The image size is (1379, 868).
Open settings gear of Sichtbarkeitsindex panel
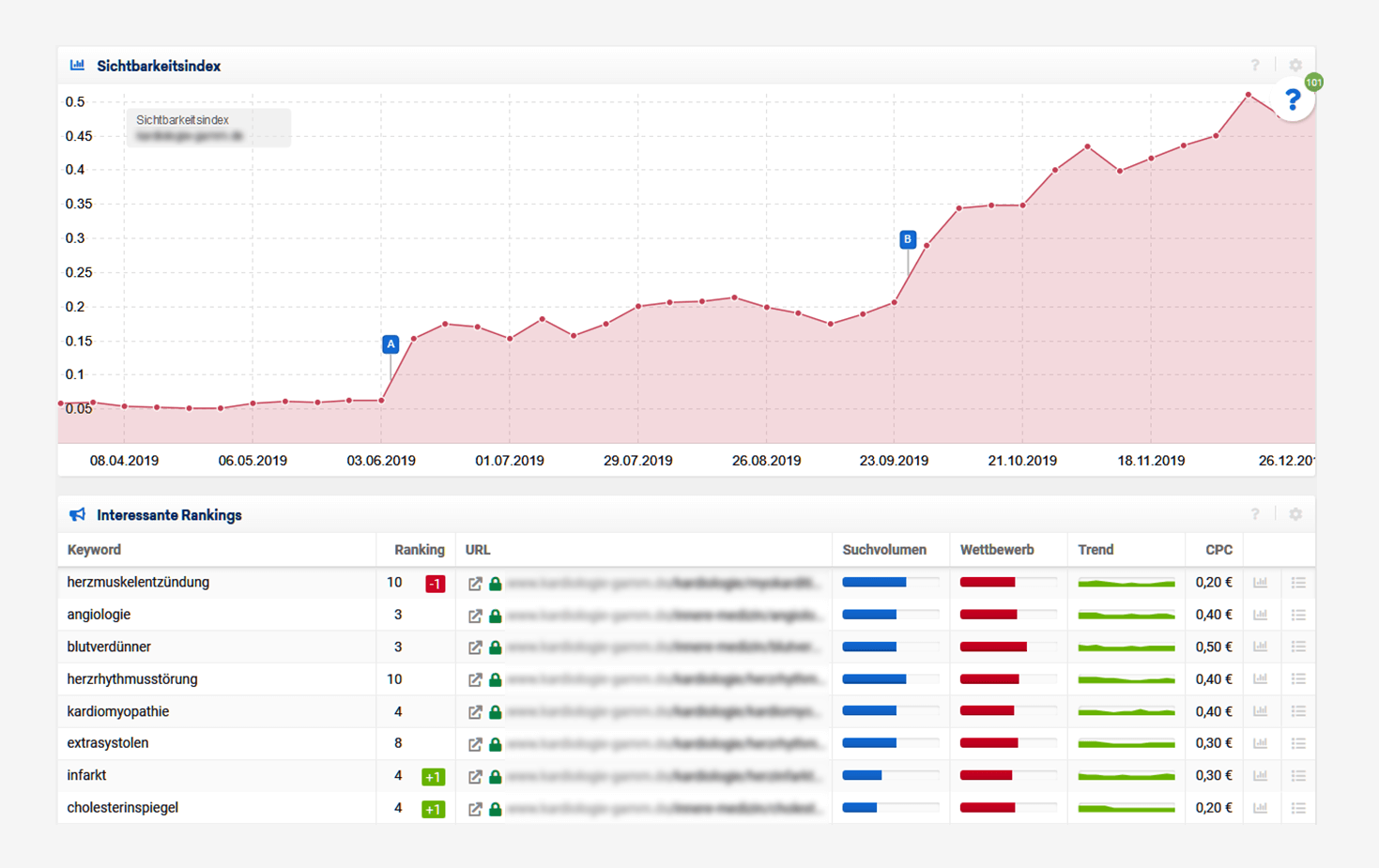click(x=1295, y=66)
